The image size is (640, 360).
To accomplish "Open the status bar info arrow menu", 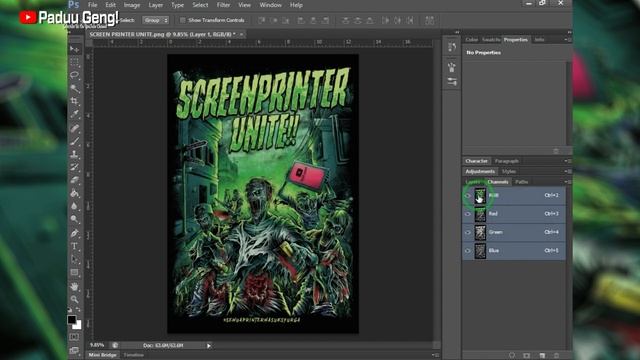I will tap(209, 346).
